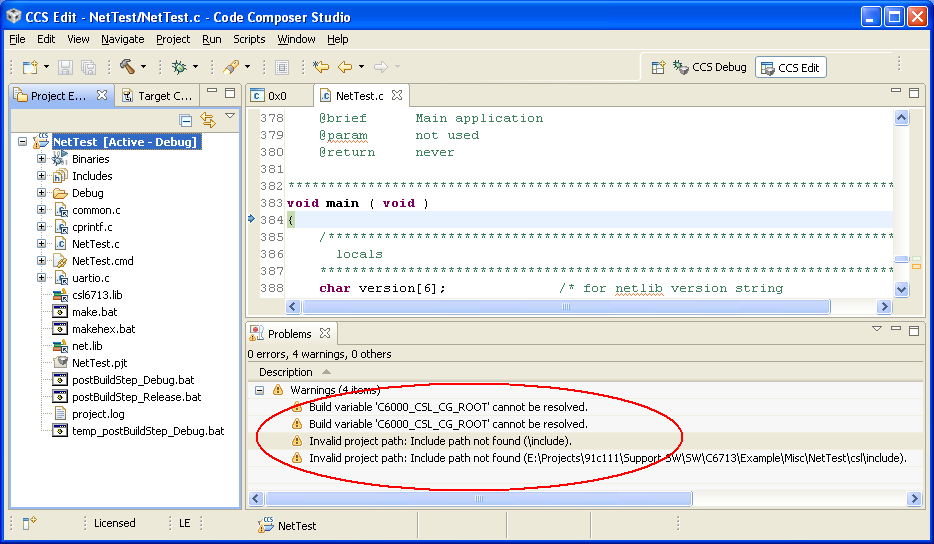Open the Back history dropdown arrow
934x544 pixels.
361,67
